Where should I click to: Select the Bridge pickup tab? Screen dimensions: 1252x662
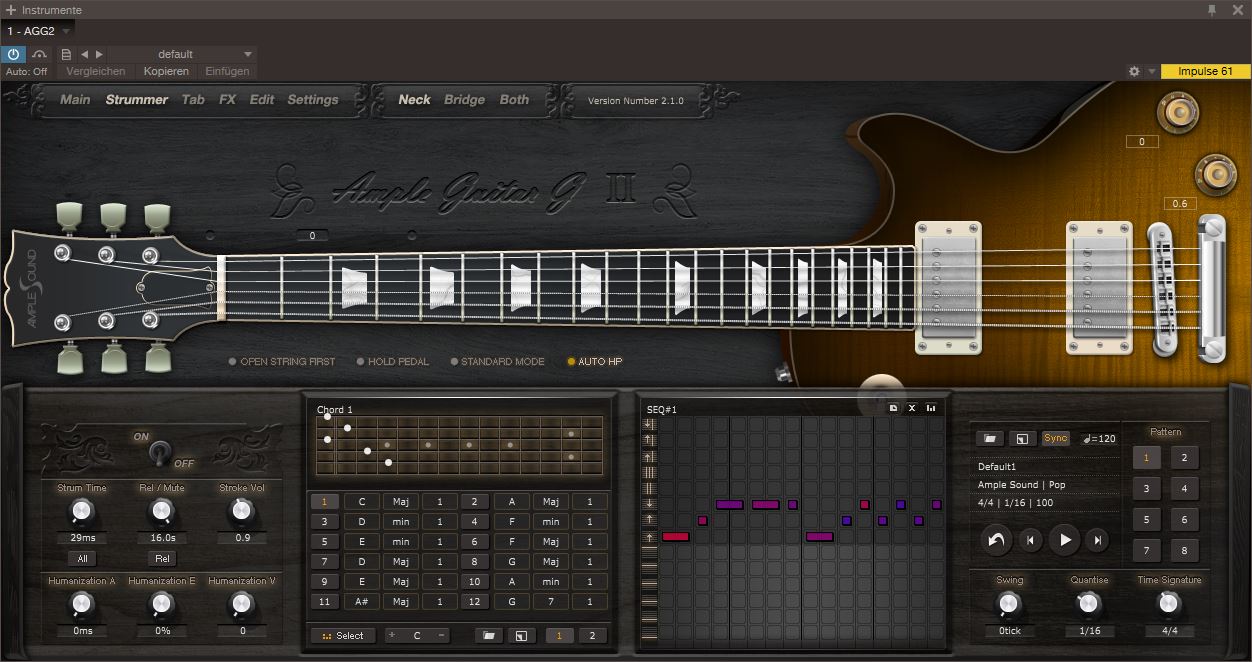[464, 99]
